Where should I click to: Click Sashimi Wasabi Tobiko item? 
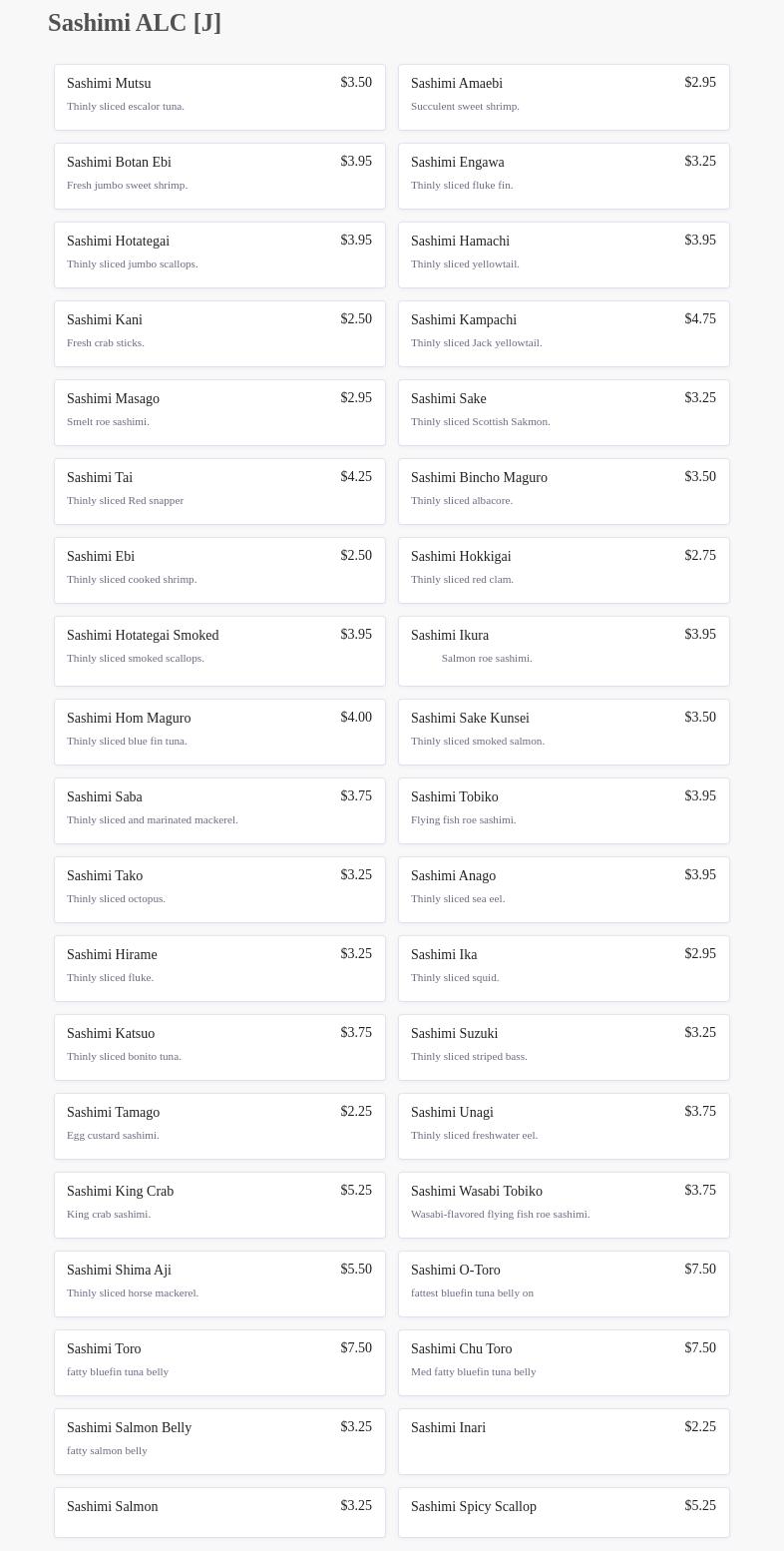[564, 1205]
